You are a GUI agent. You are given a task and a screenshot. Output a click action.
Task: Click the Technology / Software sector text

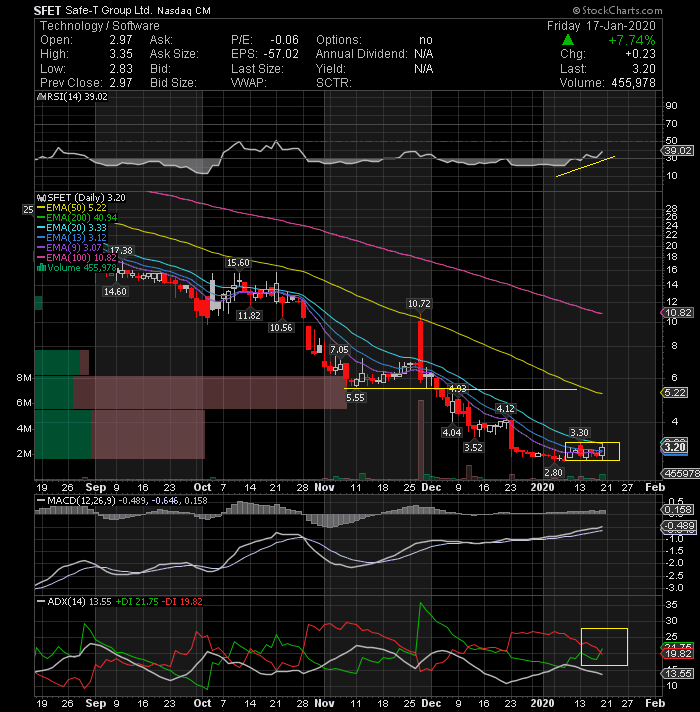click(x=100, y=26)
